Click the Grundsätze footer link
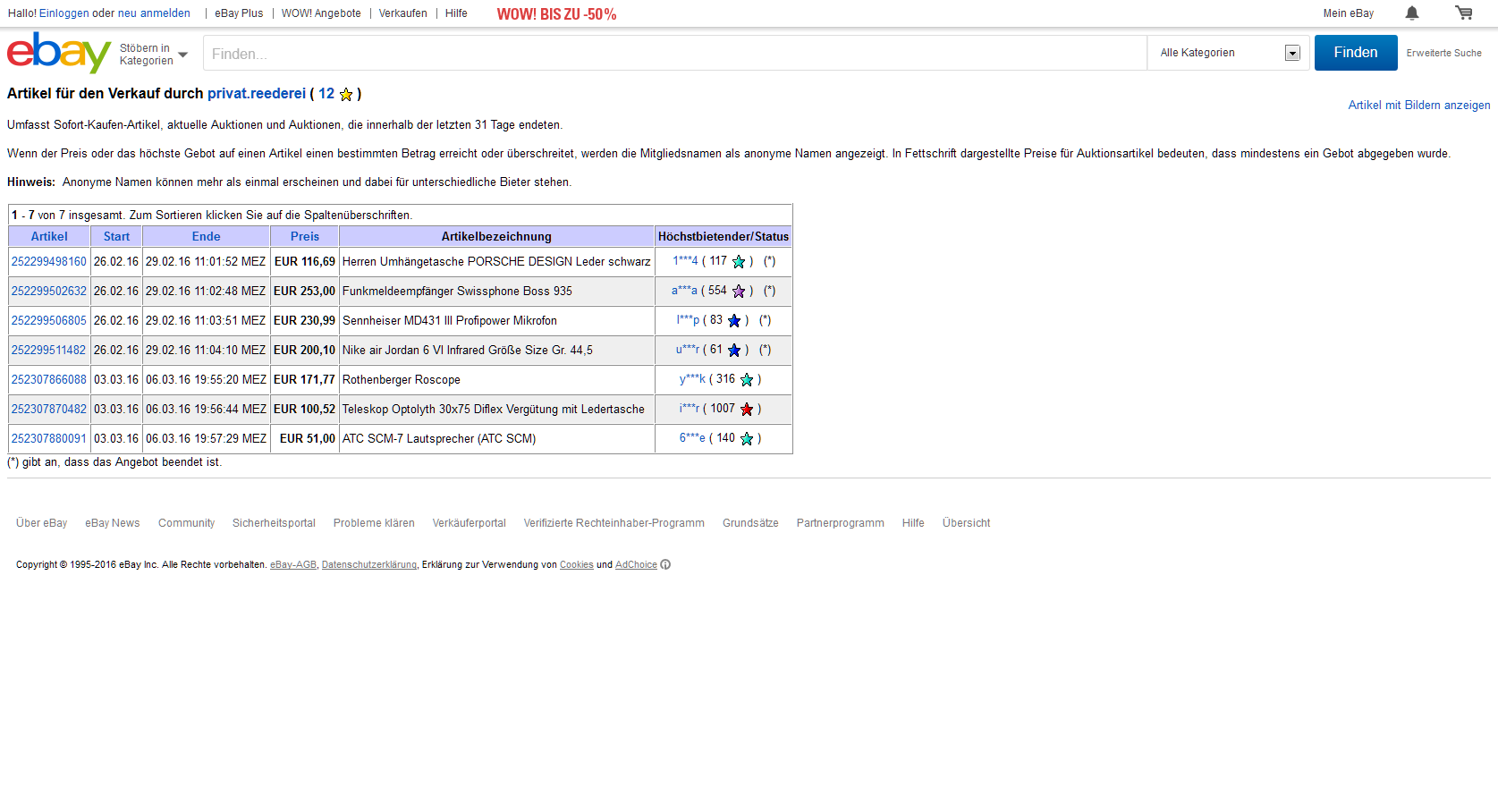This screenshot has width=1498, height=812. point(750,523)
